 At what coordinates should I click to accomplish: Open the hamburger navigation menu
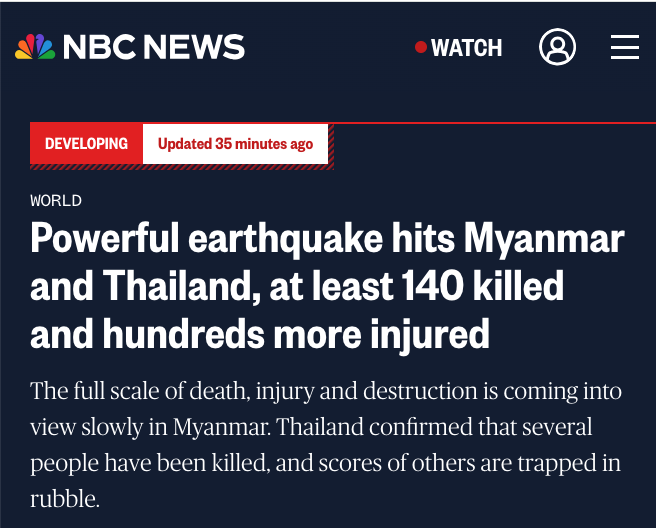pos(624,47)
